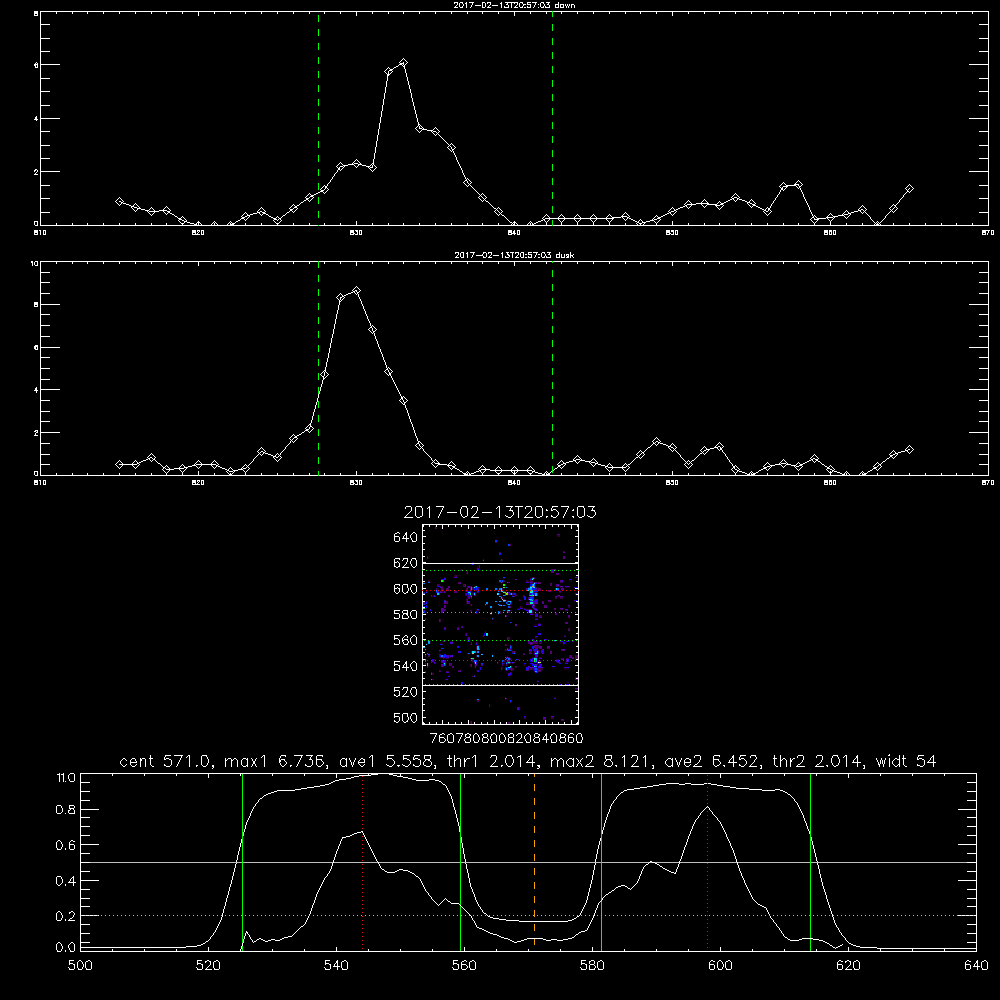
Task: Click the red dotted line near 544 in bottom plot
Action: coord(362,862)
